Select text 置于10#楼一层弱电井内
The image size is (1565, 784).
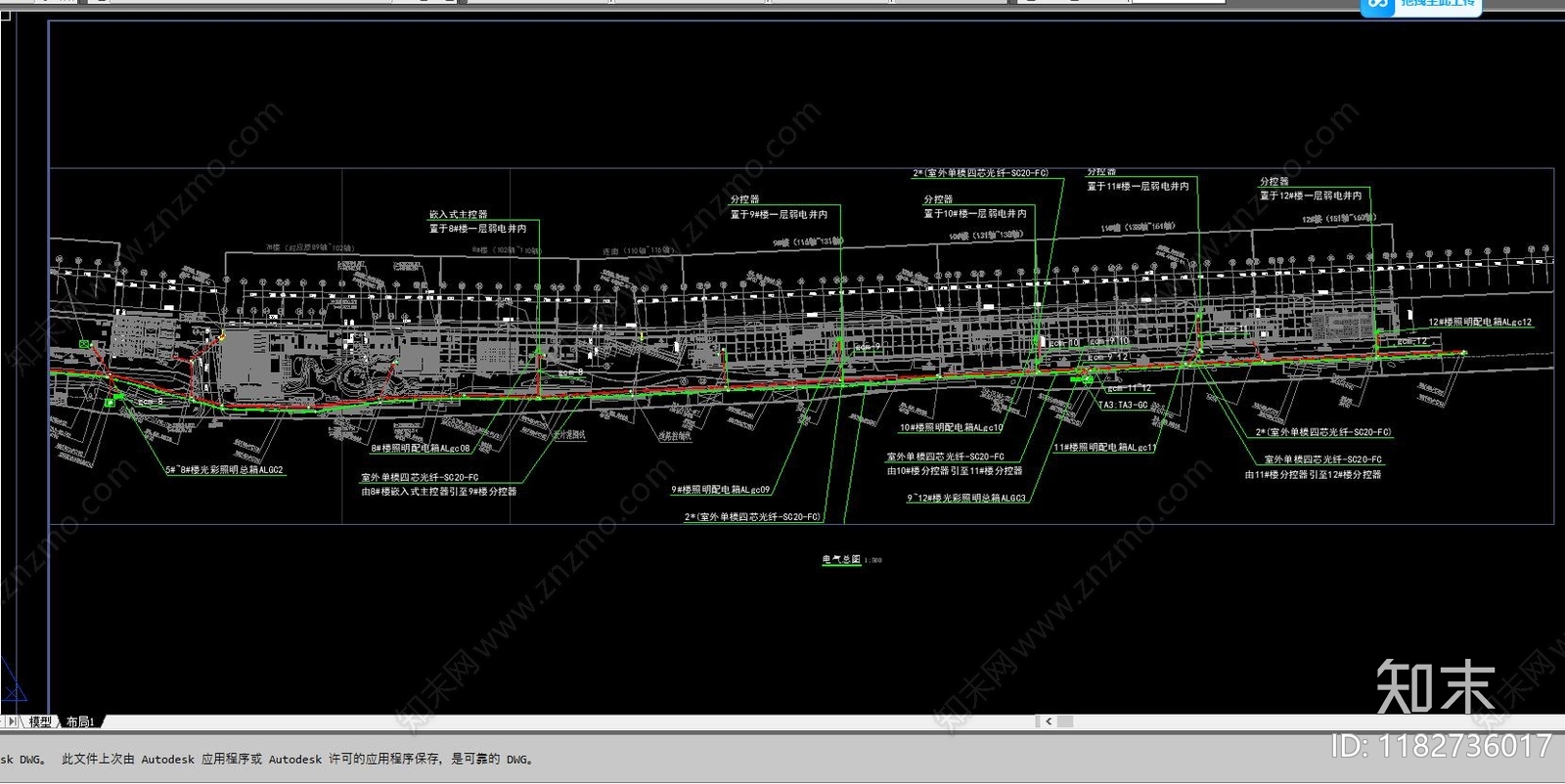975,213
